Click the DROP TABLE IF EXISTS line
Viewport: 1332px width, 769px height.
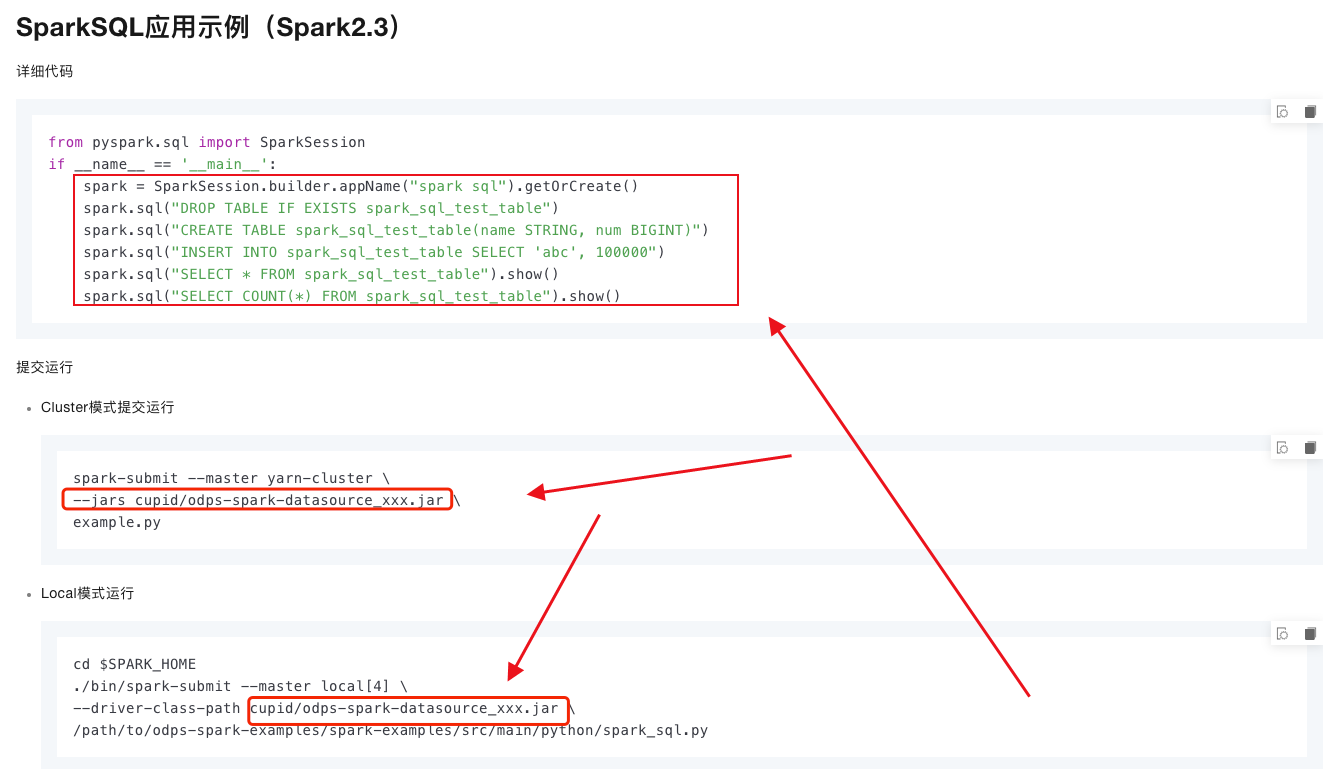point(321,208)
